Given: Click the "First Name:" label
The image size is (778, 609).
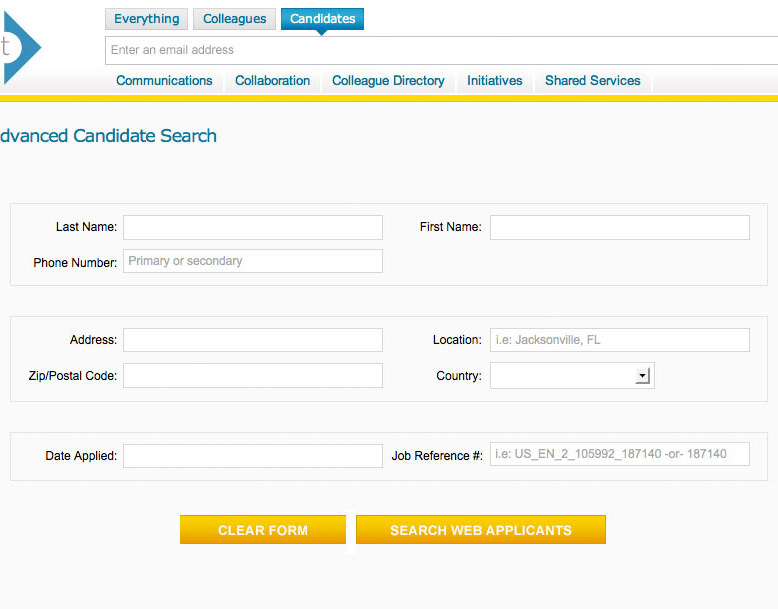Looking at the screenshot, I should tap(451, 227).
